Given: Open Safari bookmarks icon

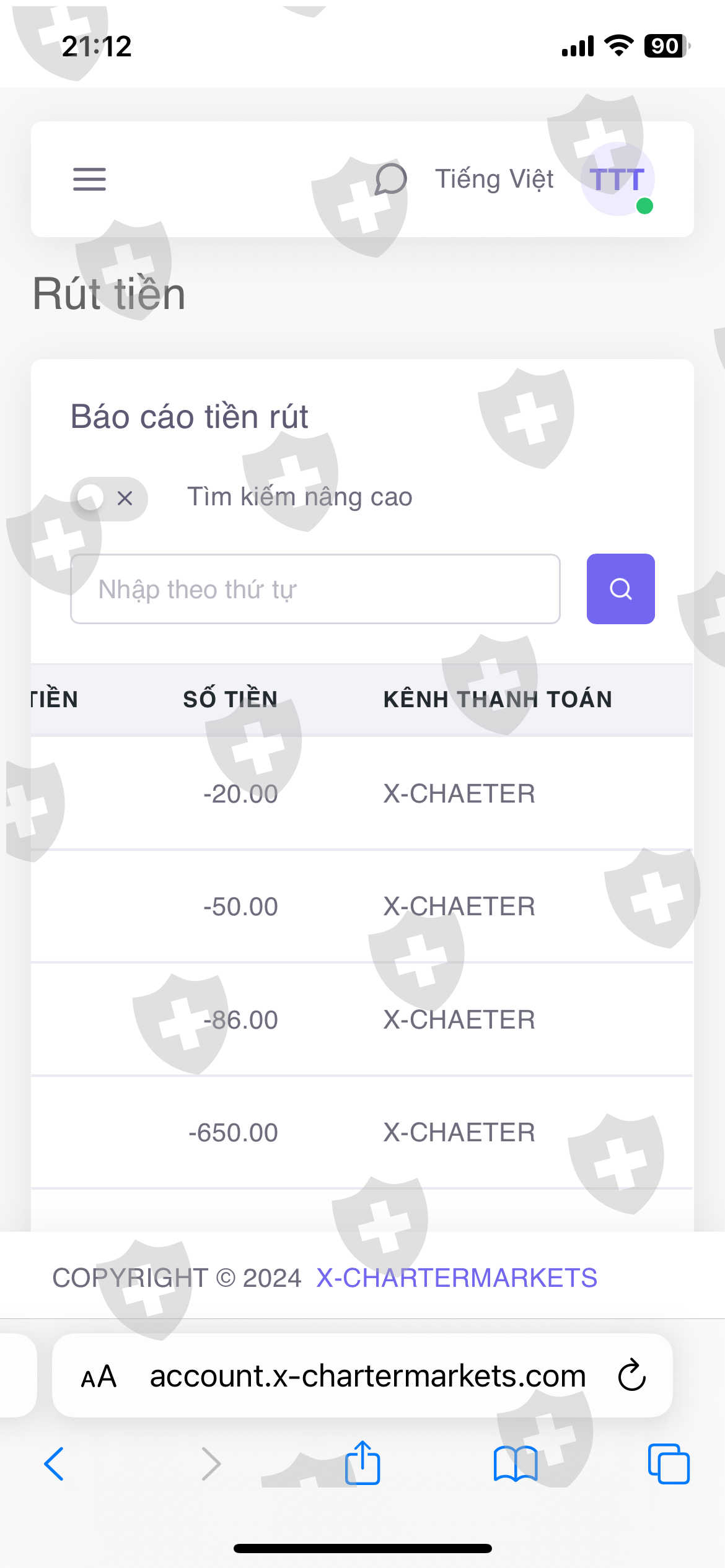Looking at the screenshot, I should pos(515,1463).
